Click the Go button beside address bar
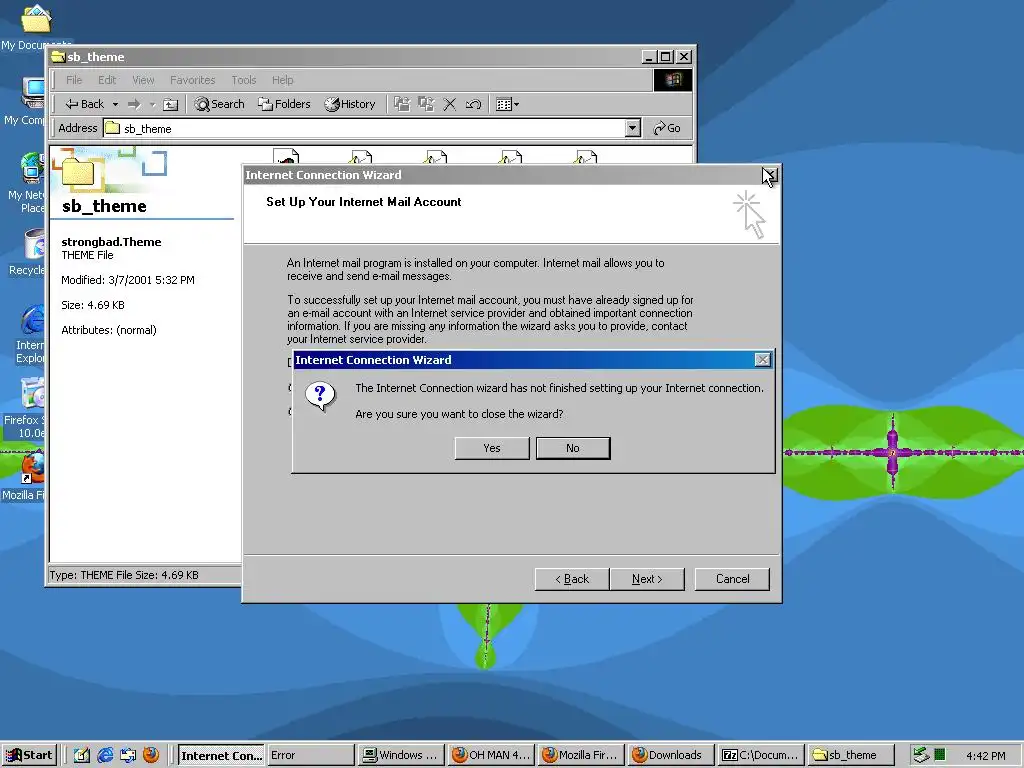 (x=667, y=128)
